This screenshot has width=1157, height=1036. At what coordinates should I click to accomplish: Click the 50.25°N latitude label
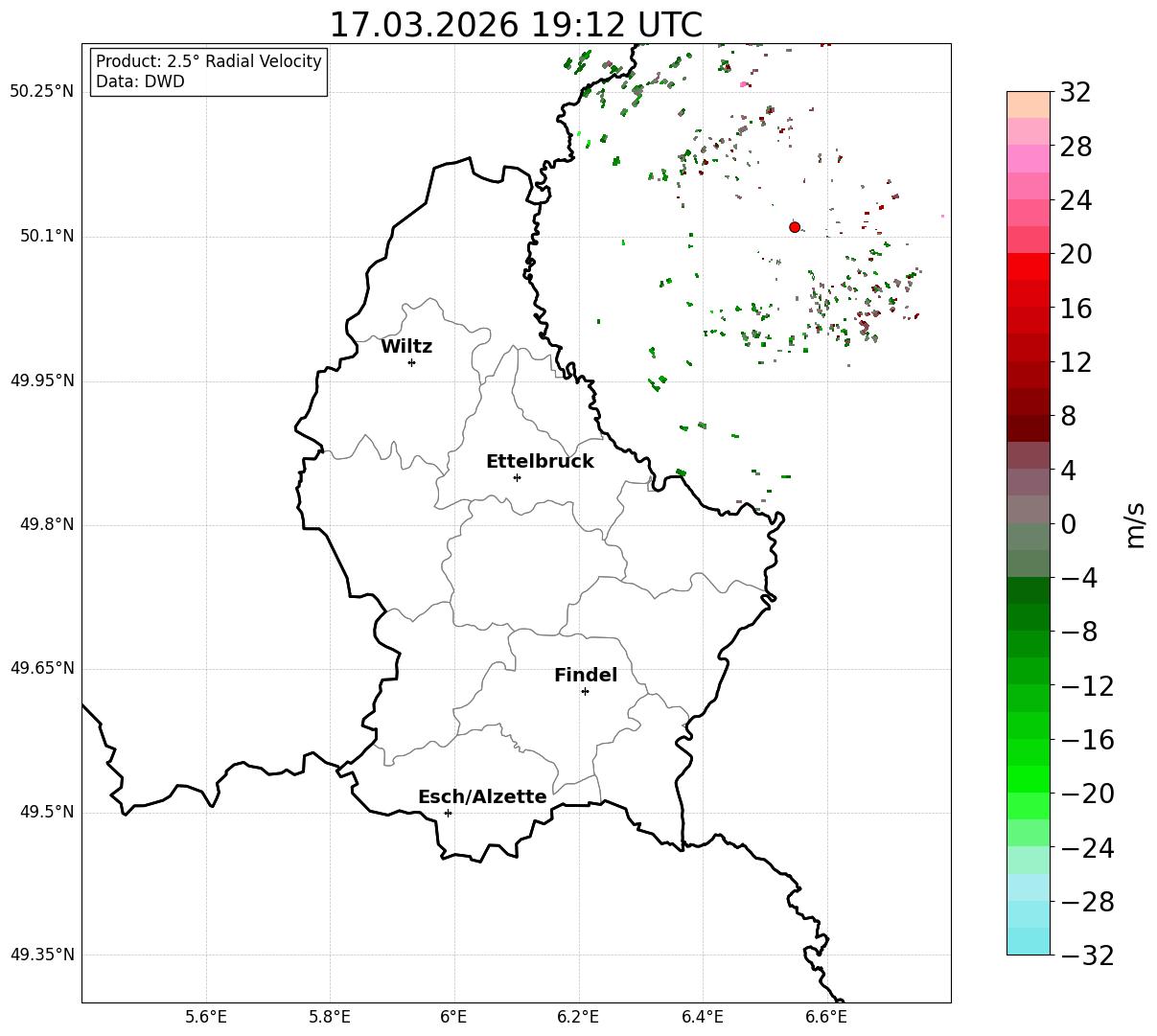[x=42, y=92]
